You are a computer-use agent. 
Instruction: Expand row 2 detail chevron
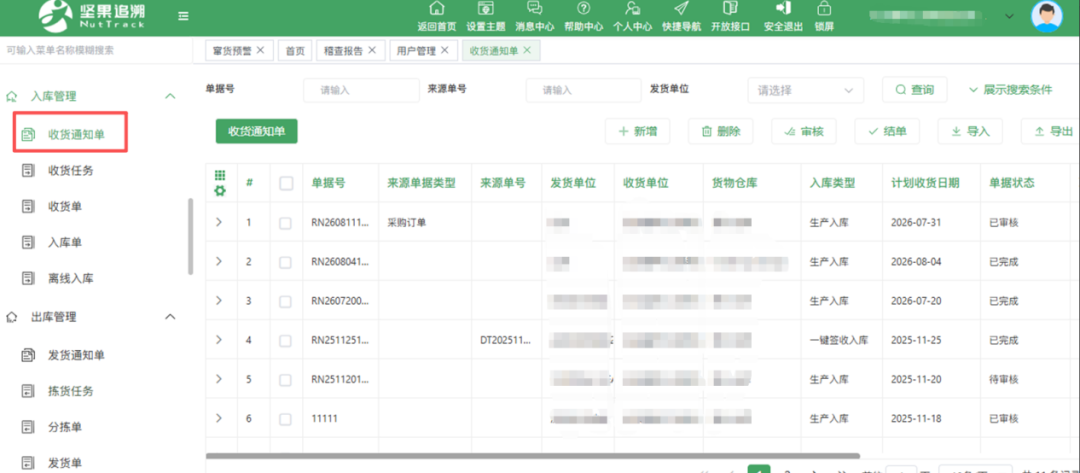click(219, 262)
